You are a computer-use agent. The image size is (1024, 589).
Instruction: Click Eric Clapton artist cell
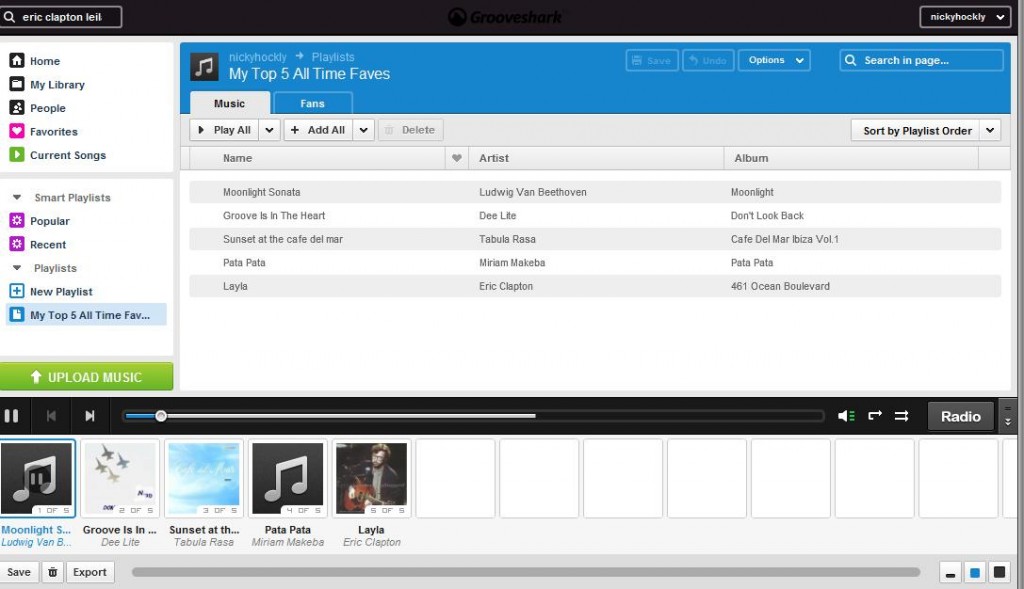pyautogui.click(x=506, y=286)
